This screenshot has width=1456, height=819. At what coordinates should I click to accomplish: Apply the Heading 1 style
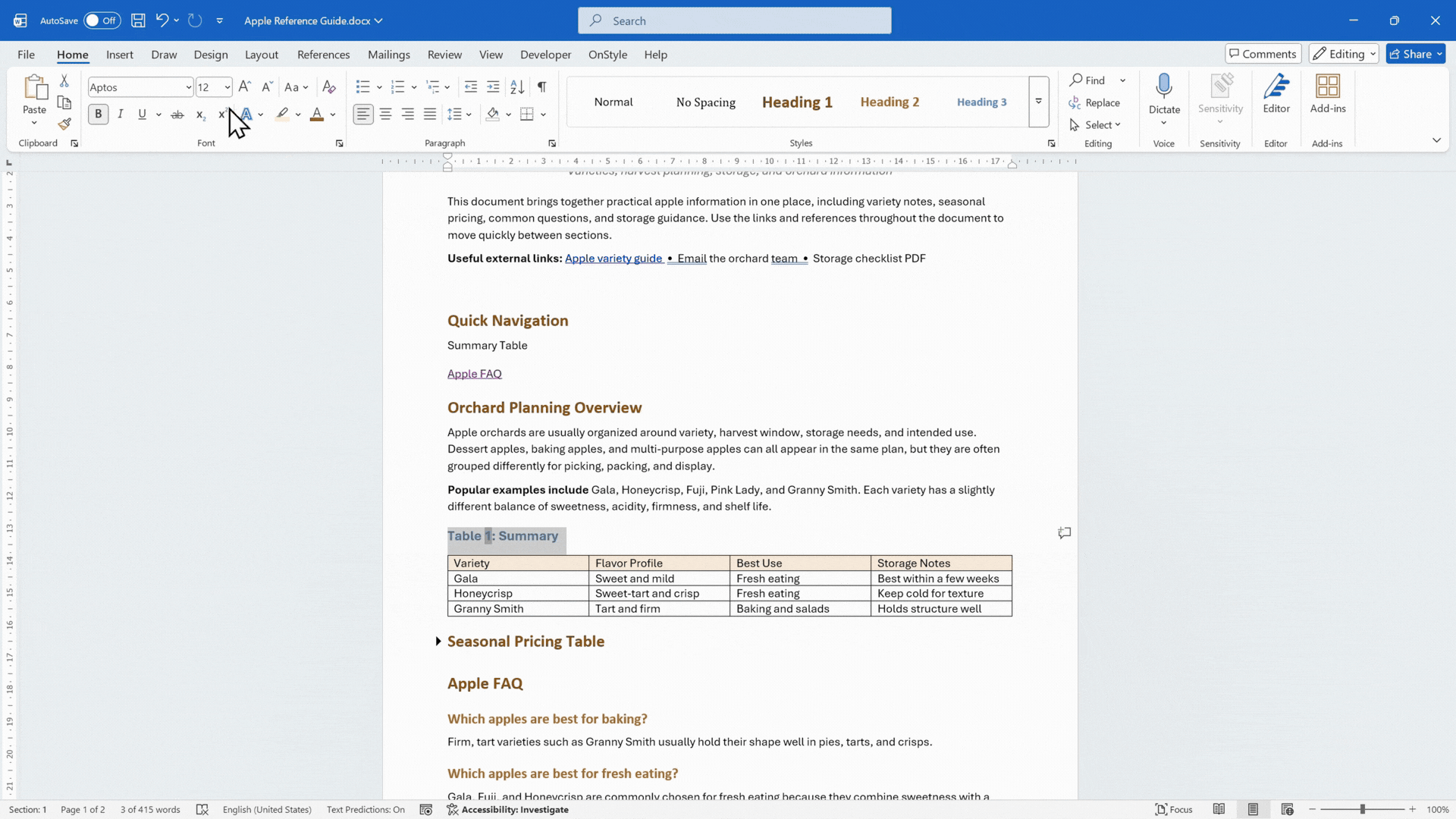(x=797, y=102)
